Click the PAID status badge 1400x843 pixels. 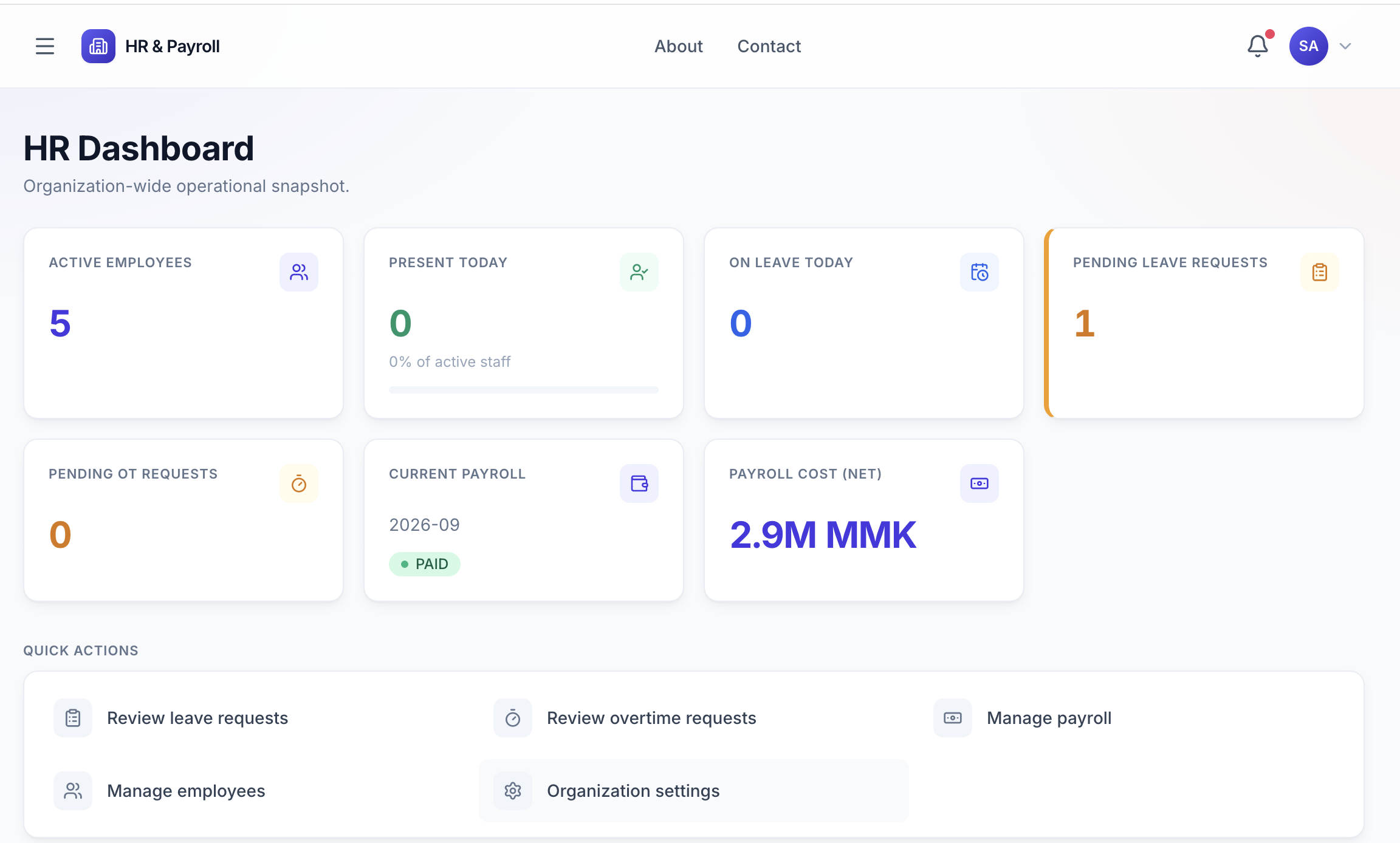coord(425,564)
